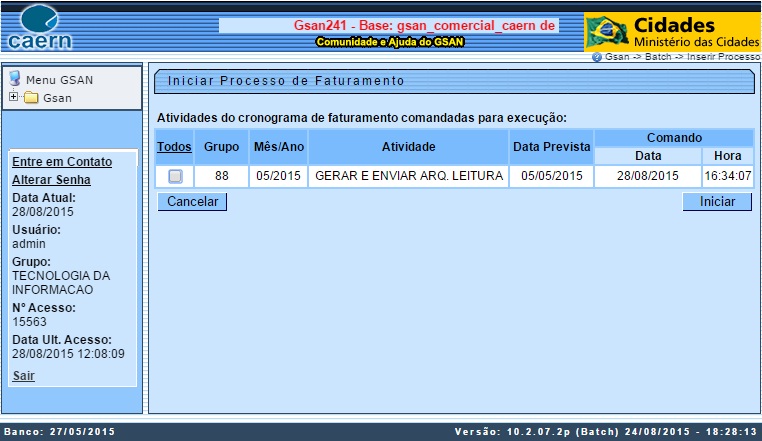Click the Data Prevista value 05/05/2015

(551, 176)
